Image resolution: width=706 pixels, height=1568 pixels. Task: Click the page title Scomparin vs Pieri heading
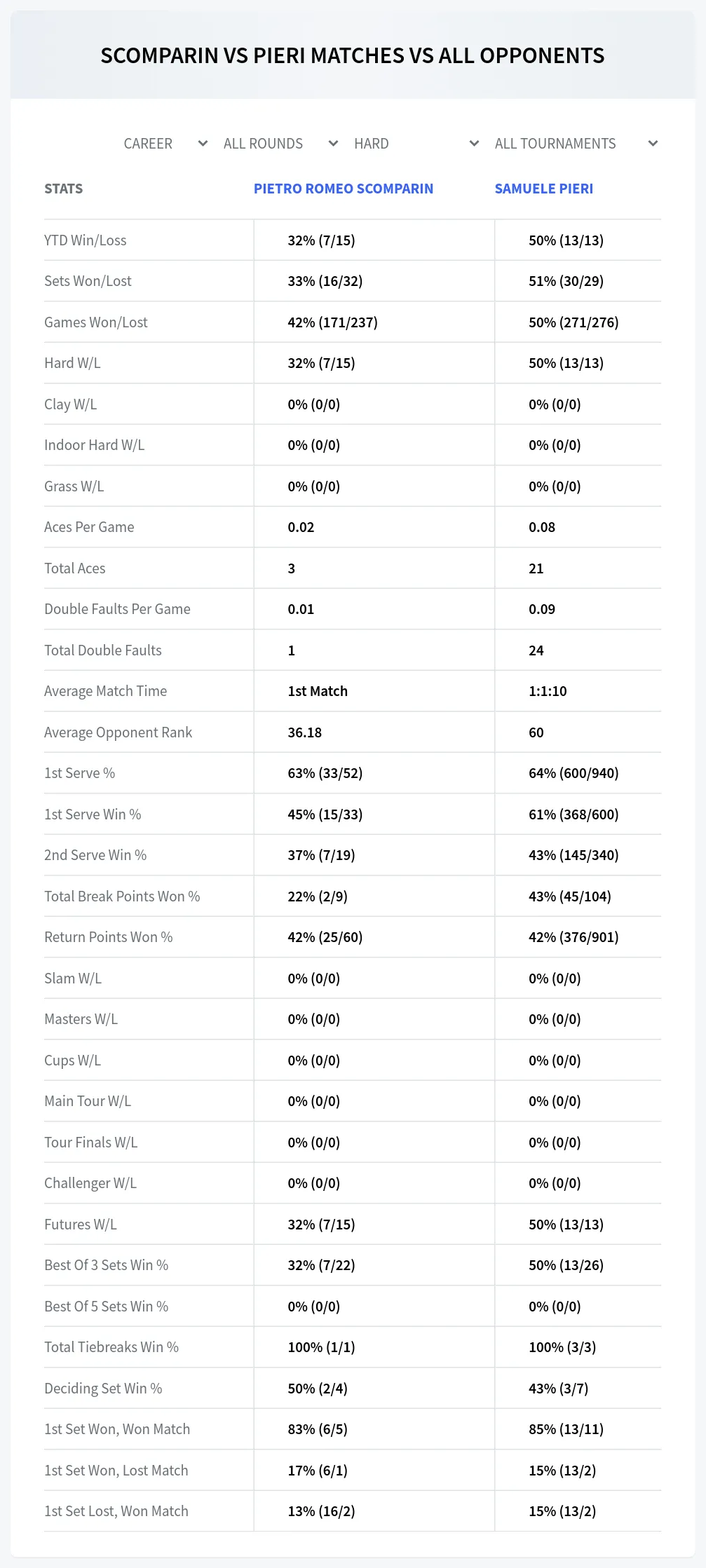click(x=353, y=55)
